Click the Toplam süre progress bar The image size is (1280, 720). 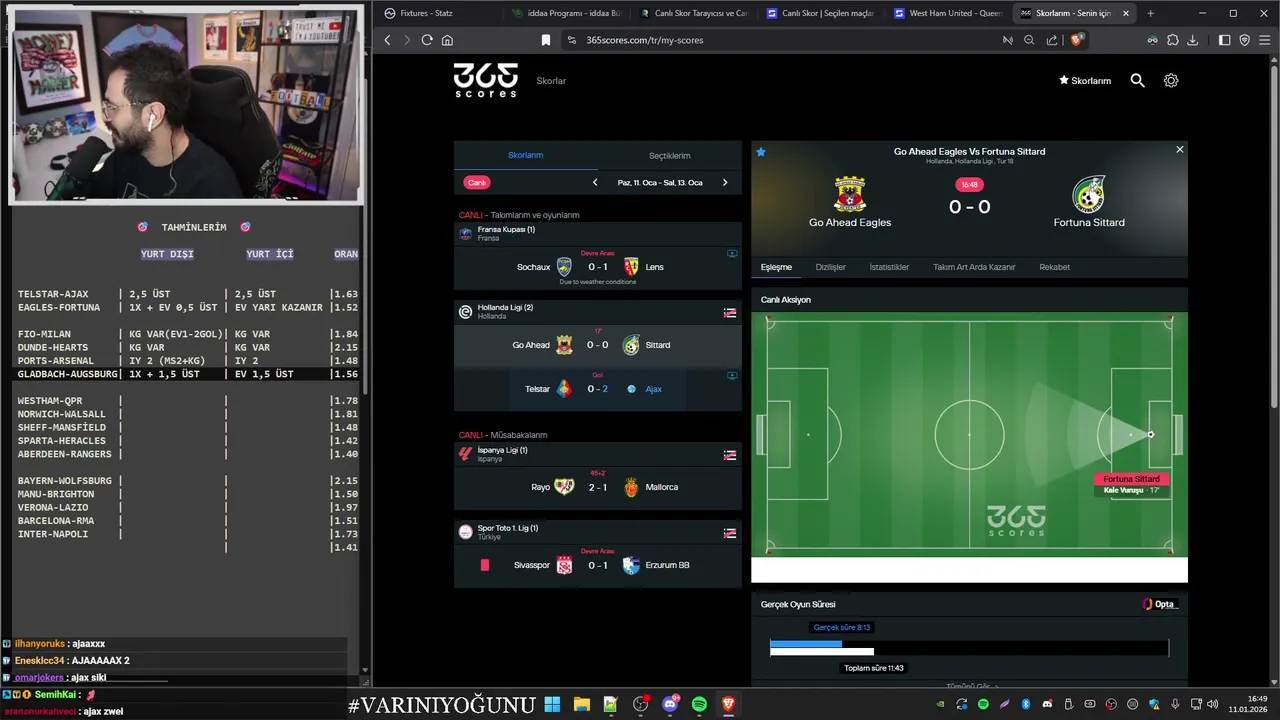point(822,652)
